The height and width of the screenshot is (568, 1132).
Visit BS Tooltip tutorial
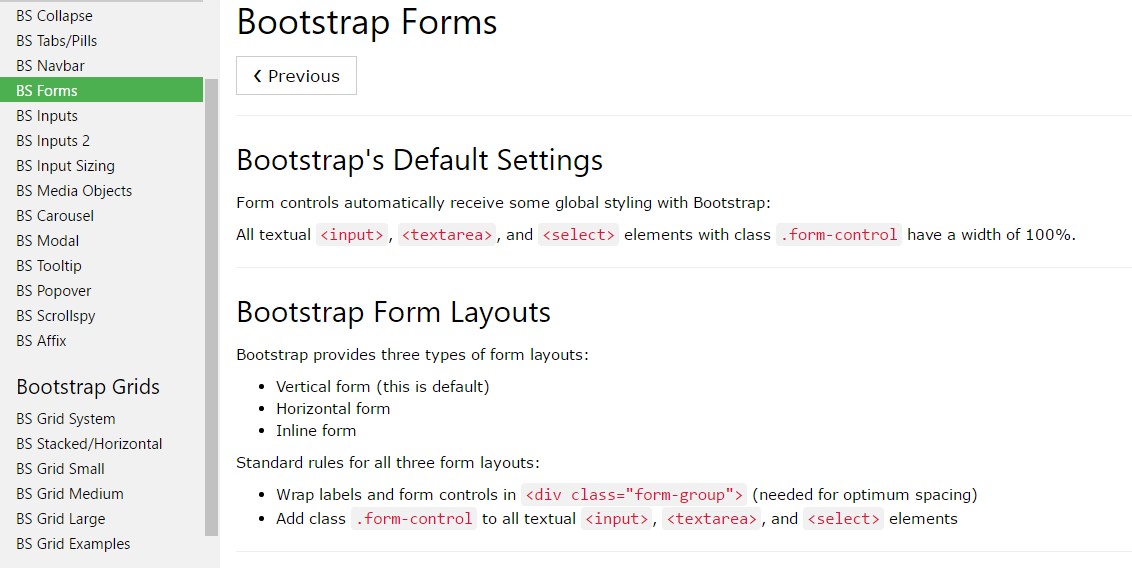point(48,266)
